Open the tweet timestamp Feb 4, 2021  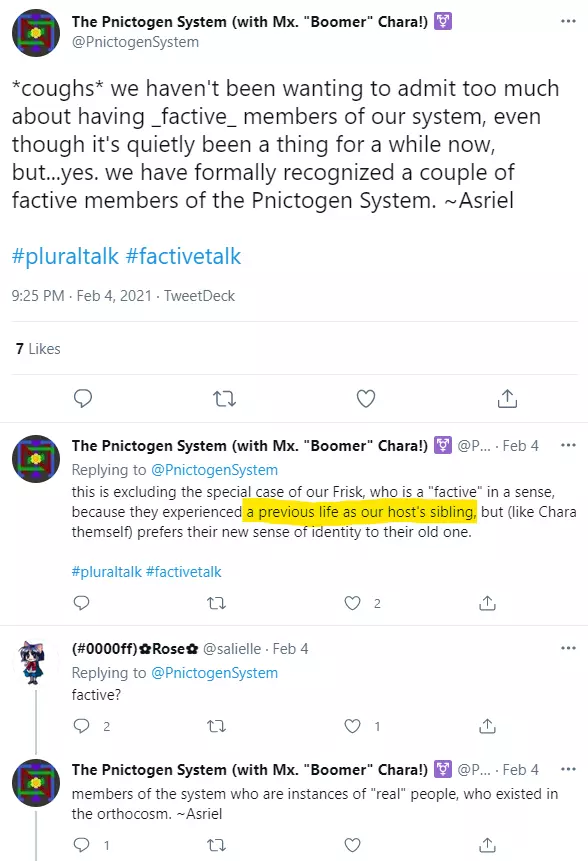[114, 296]
